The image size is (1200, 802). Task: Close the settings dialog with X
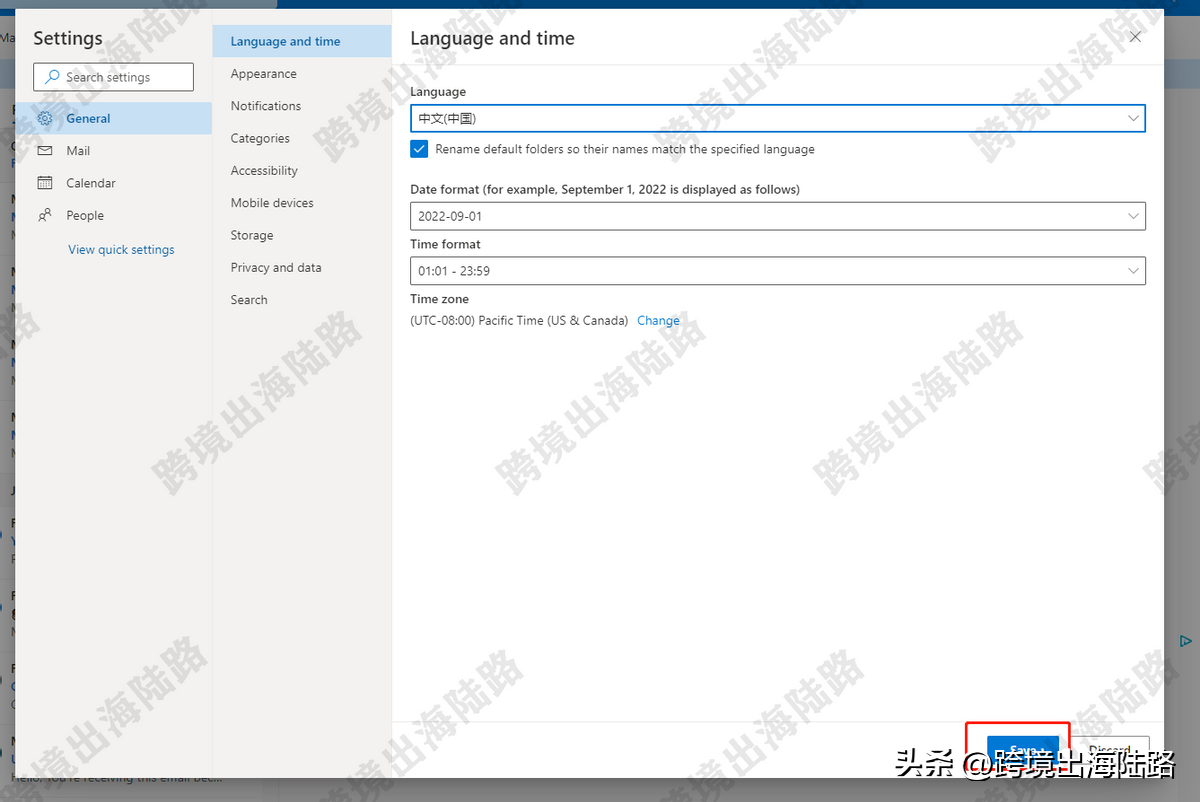(1135, 37)
